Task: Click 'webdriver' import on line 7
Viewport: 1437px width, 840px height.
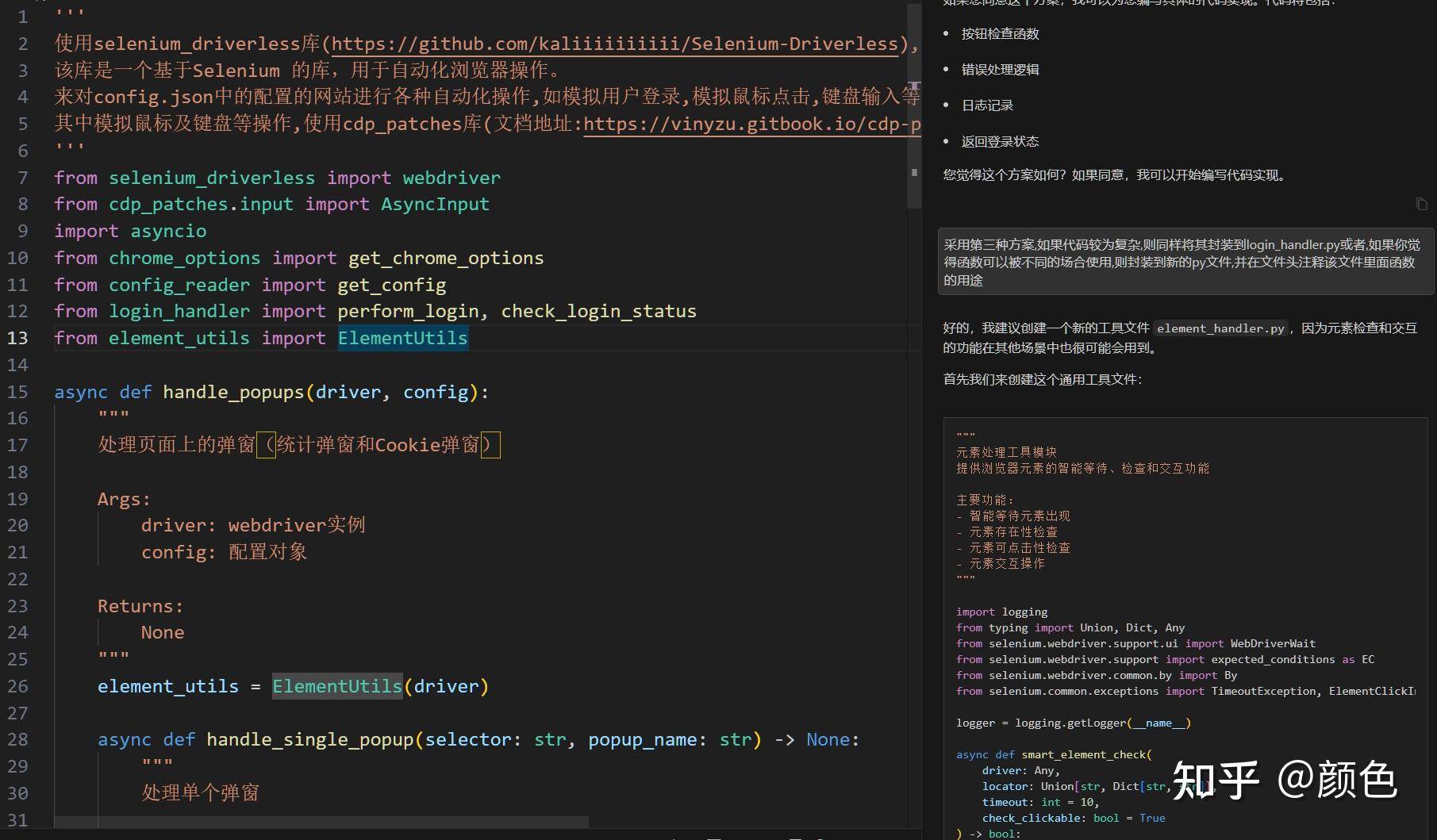Action: (451, 178)
